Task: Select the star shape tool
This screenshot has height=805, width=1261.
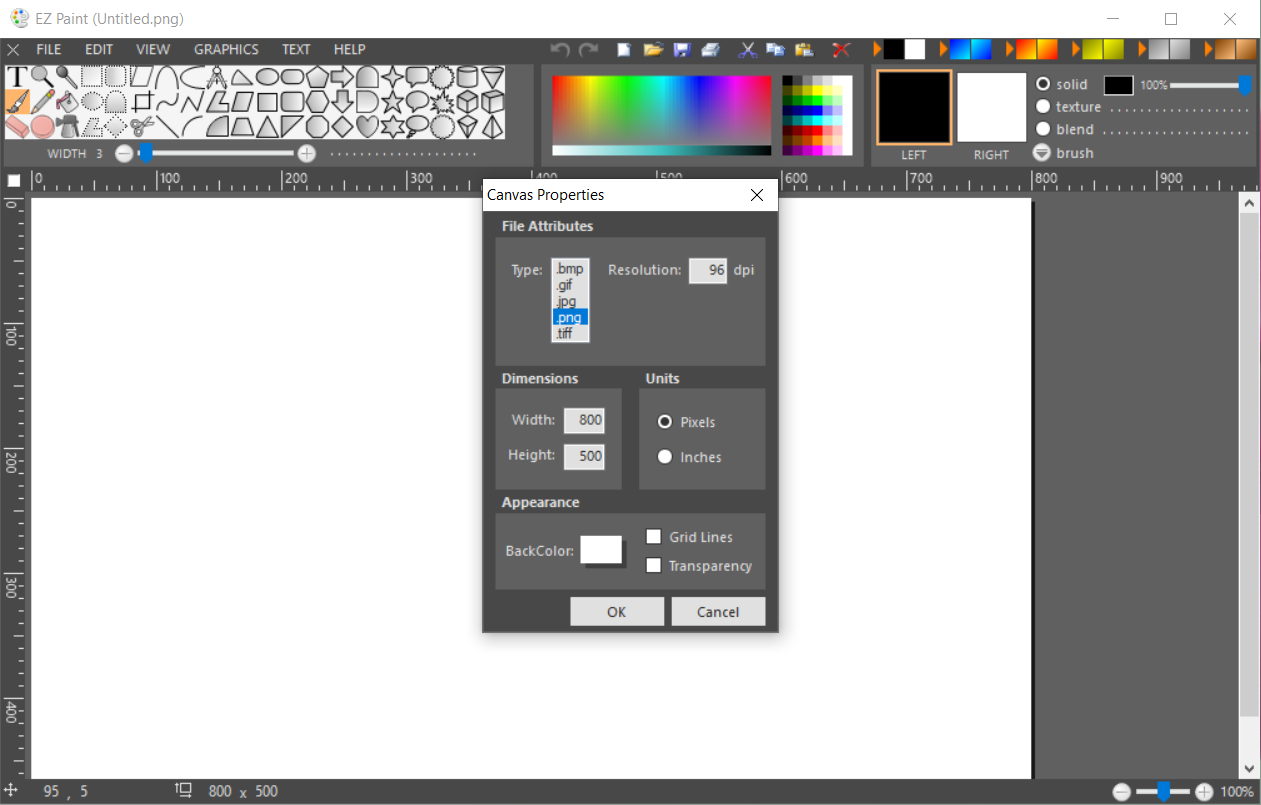Action: [x=393, y=100]
